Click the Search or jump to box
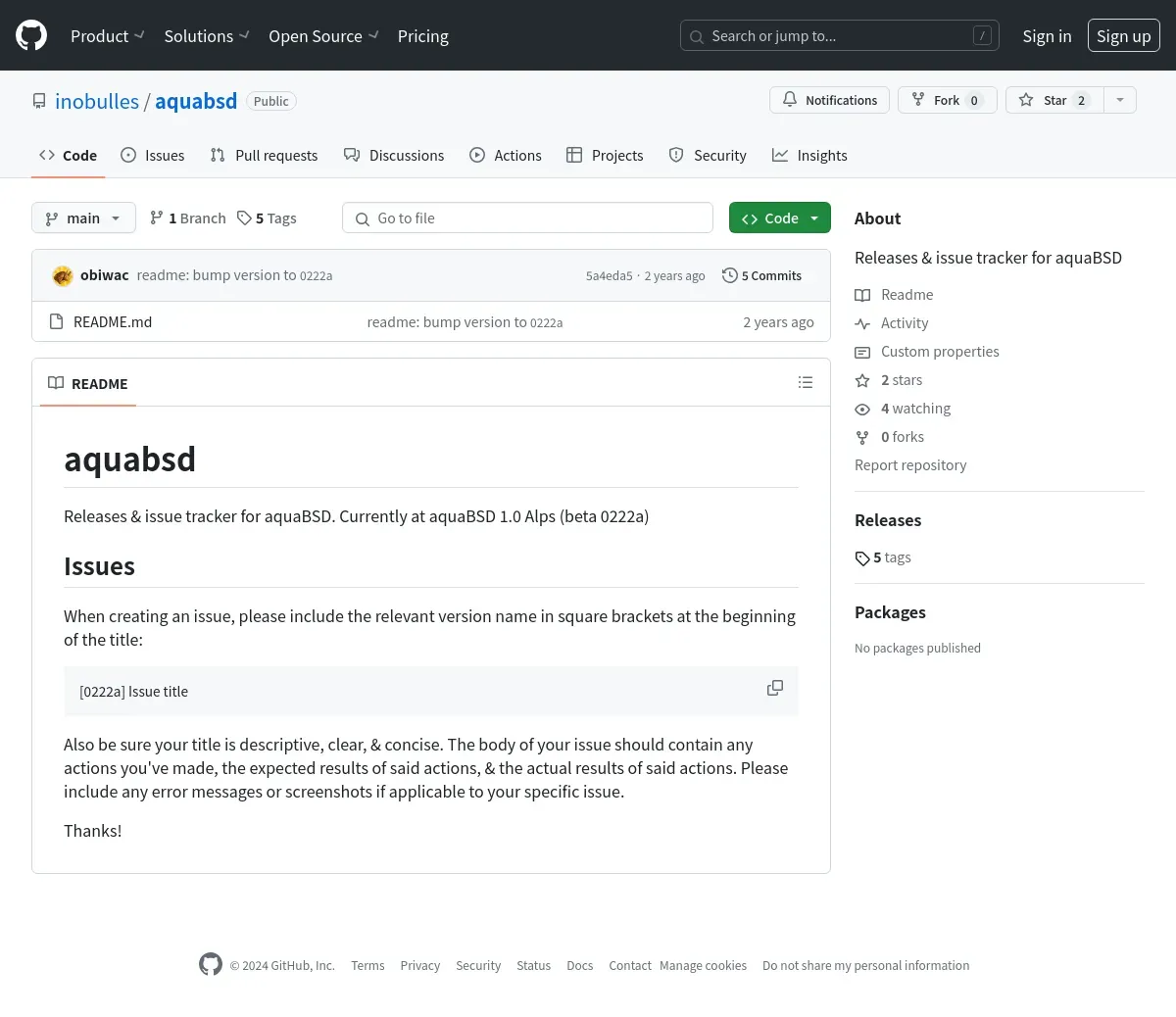 (x=839, y=36)
